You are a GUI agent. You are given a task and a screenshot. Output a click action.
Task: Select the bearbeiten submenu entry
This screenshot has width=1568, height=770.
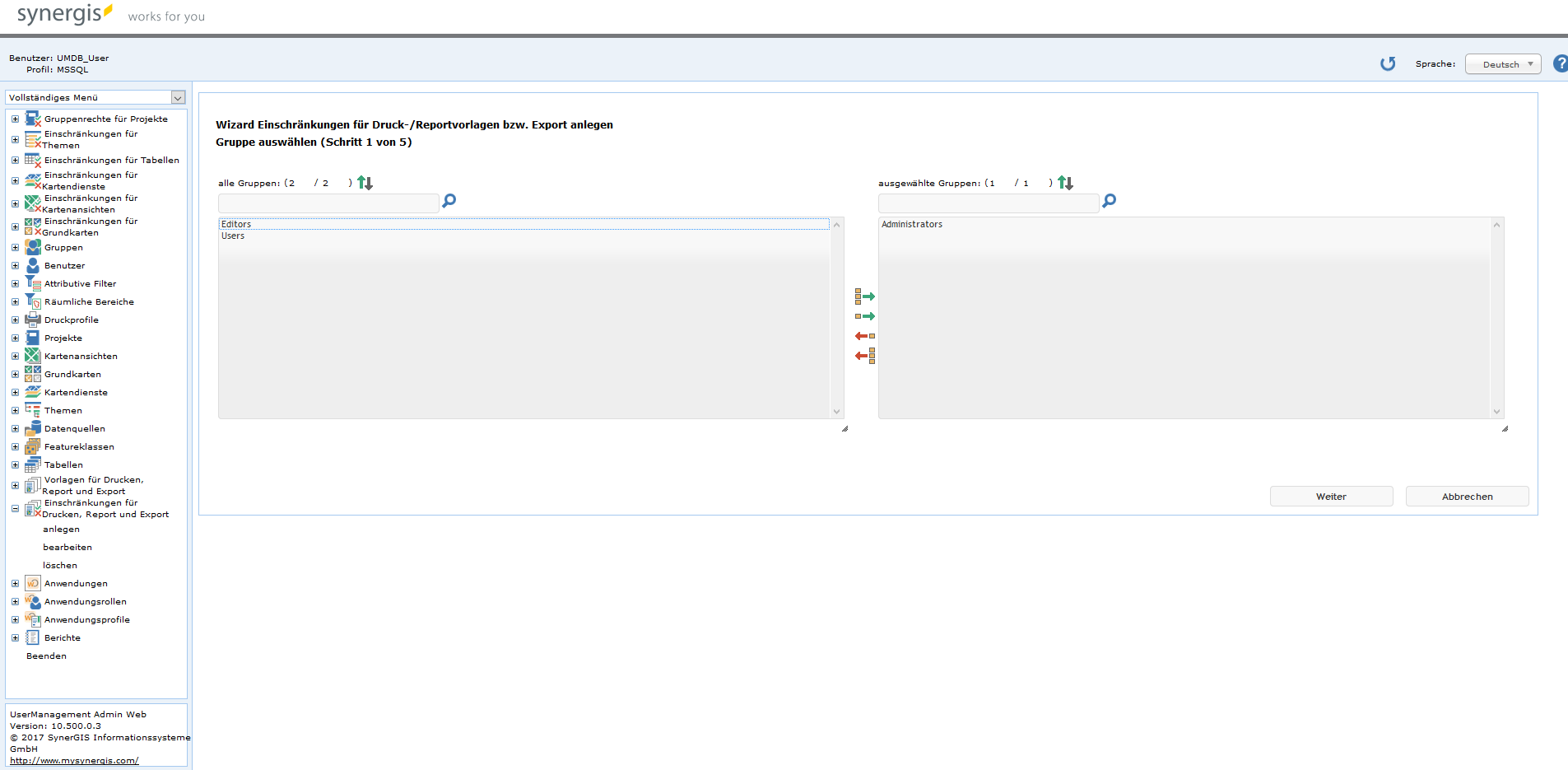coord(67,548)
